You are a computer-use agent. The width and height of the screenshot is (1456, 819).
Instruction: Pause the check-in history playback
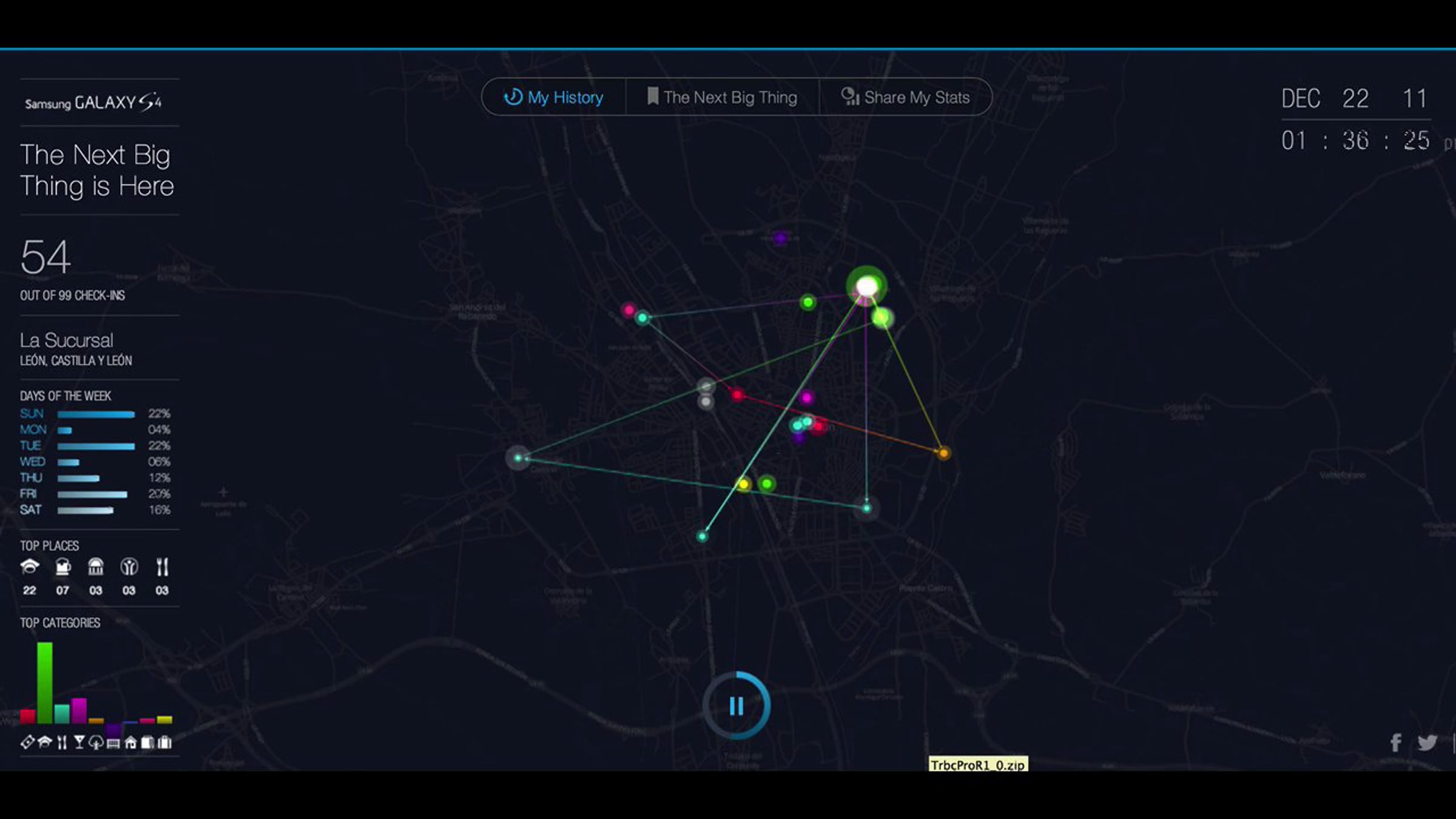736,706
